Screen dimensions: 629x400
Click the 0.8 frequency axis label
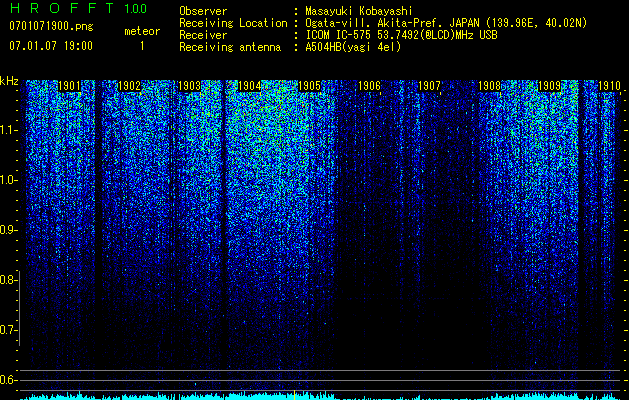pyautogui.click(x=8, y=280)
